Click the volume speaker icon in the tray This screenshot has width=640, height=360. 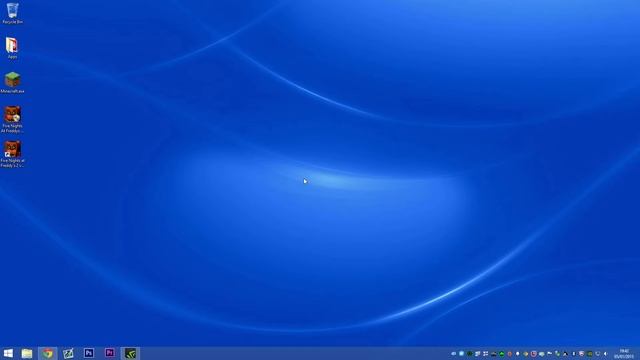click(605, 354)
